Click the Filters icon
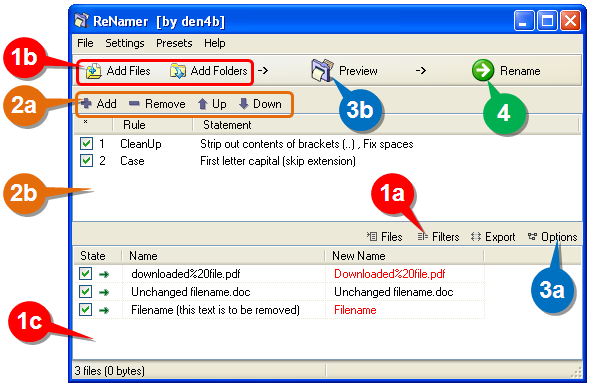 (423, 237)
